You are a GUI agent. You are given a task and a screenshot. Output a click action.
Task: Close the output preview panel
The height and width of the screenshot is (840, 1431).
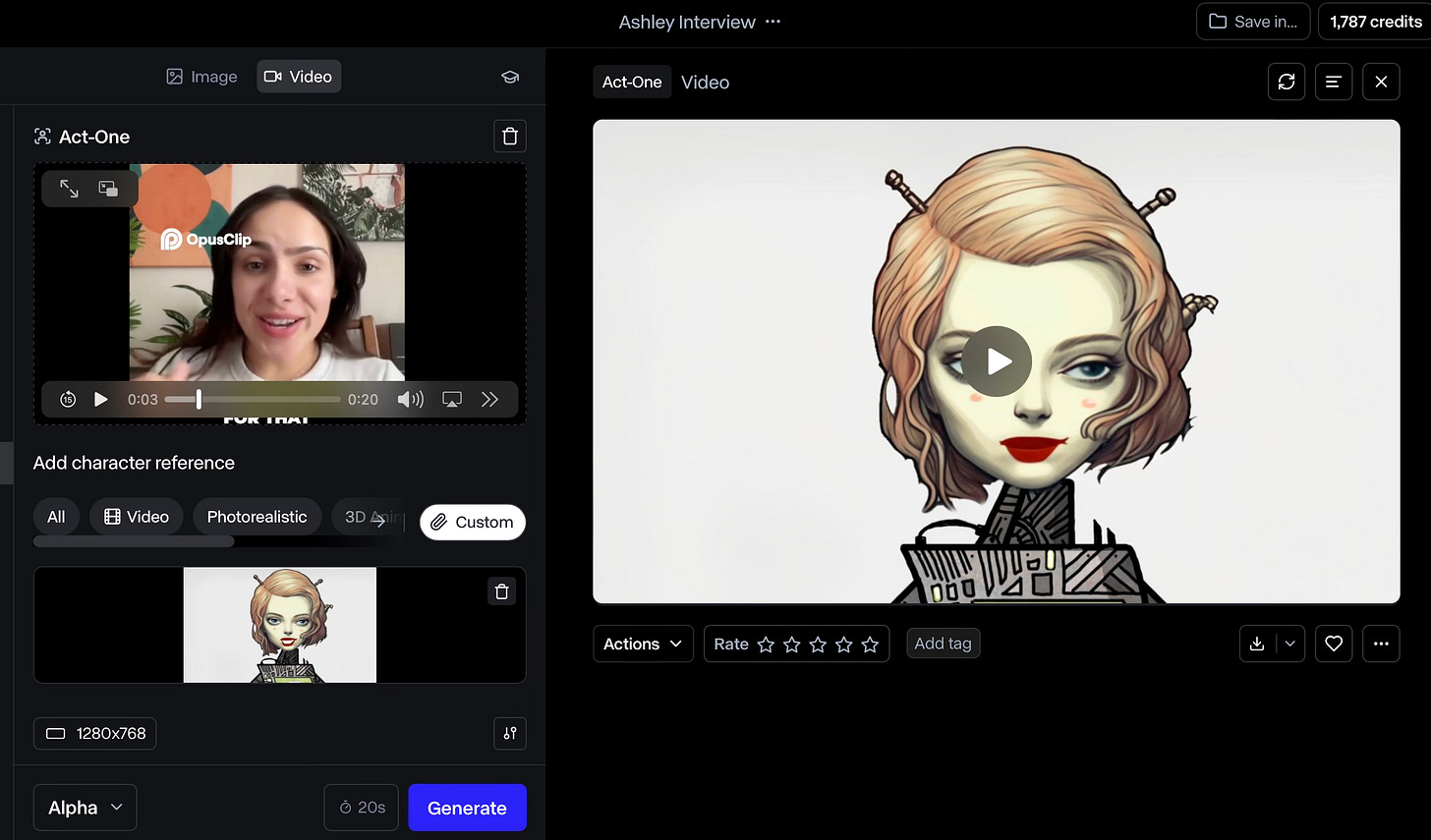(1381, 82)
